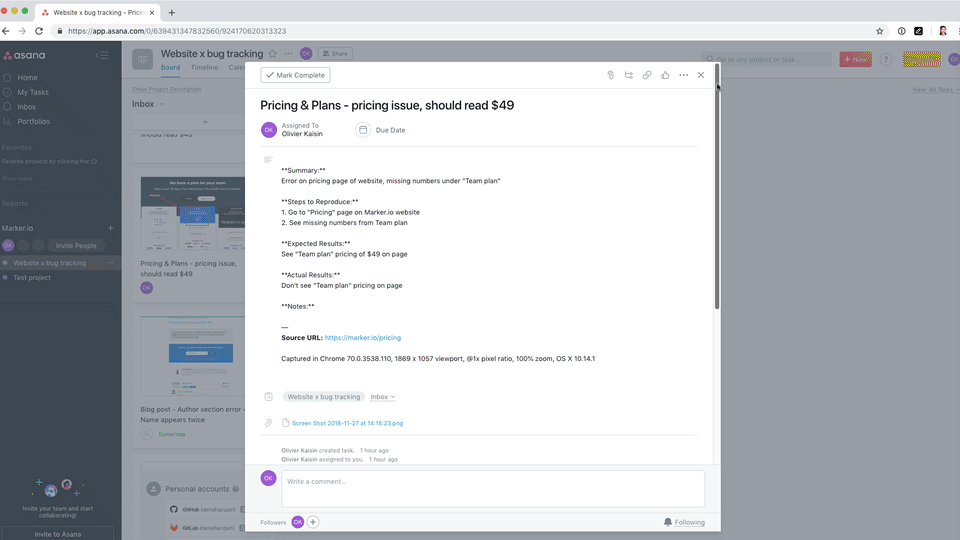Image resolution: width=960 pixels, height=540 pixels.
Task: Select Test project in the sidebar
Action: [32, 278]
